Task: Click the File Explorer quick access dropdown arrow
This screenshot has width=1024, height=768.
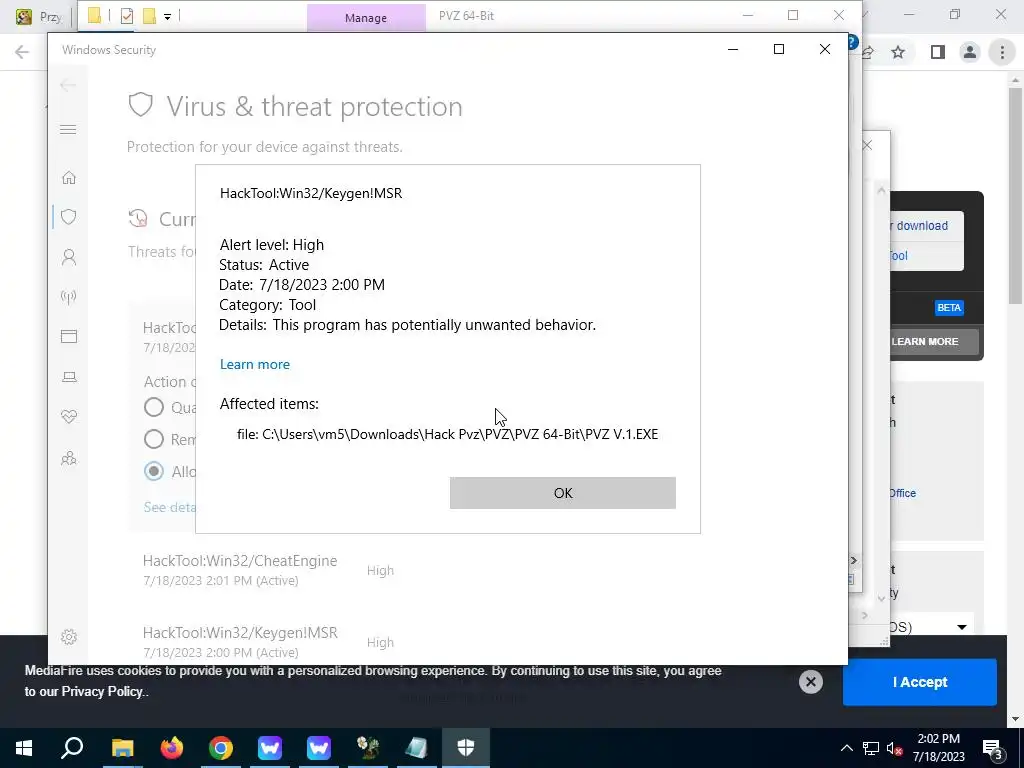Action: coord(167,17)
